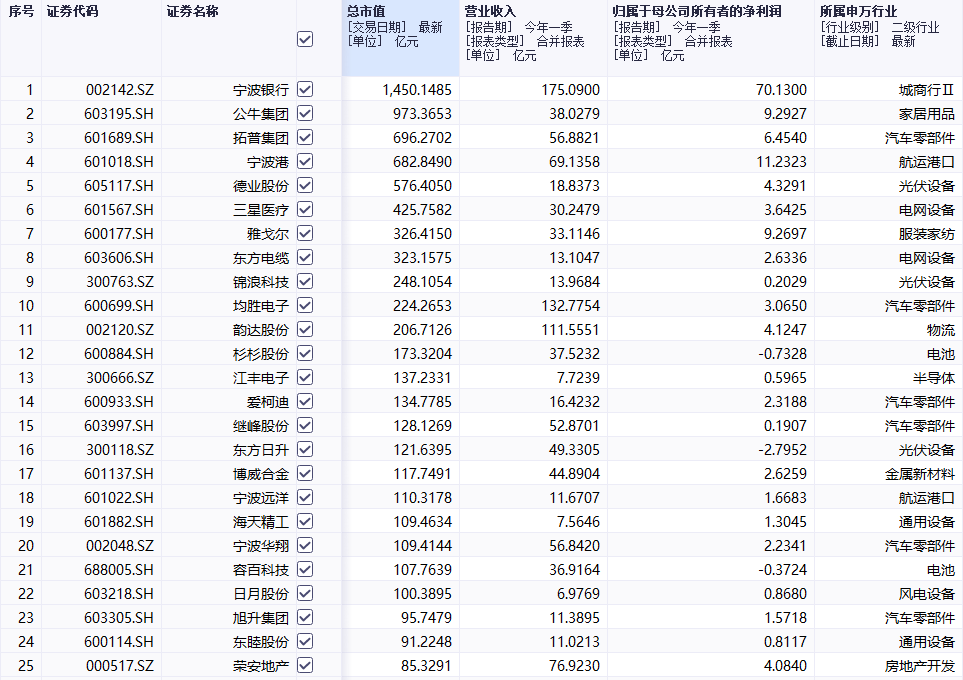Select the 归属于母公司所有者的净利润 column header
Image resolution: width=963 pixels, height=680 pixels.
click(x=697, y=11)
